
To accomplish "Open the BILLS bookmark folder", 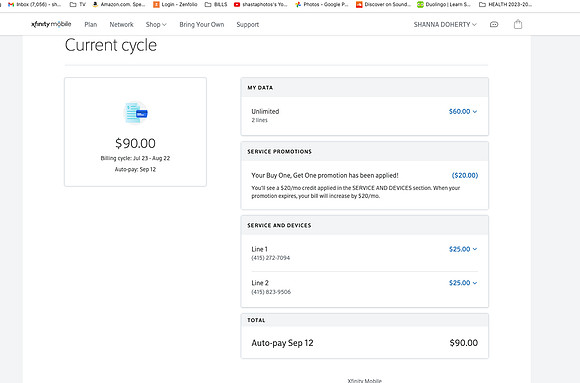I will point(216,4).
